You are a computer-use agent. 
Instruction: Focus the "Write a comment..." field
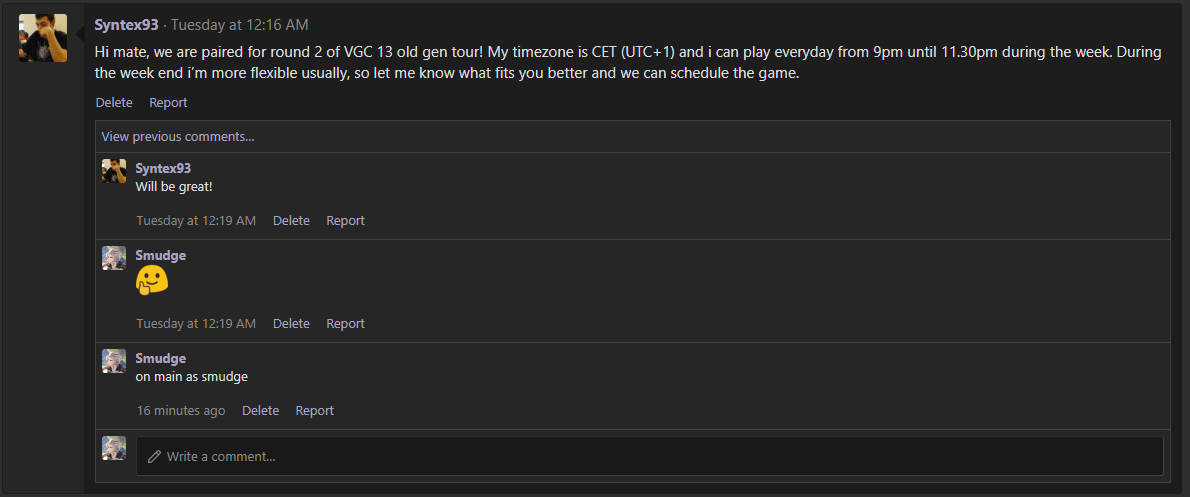(650, 456)
